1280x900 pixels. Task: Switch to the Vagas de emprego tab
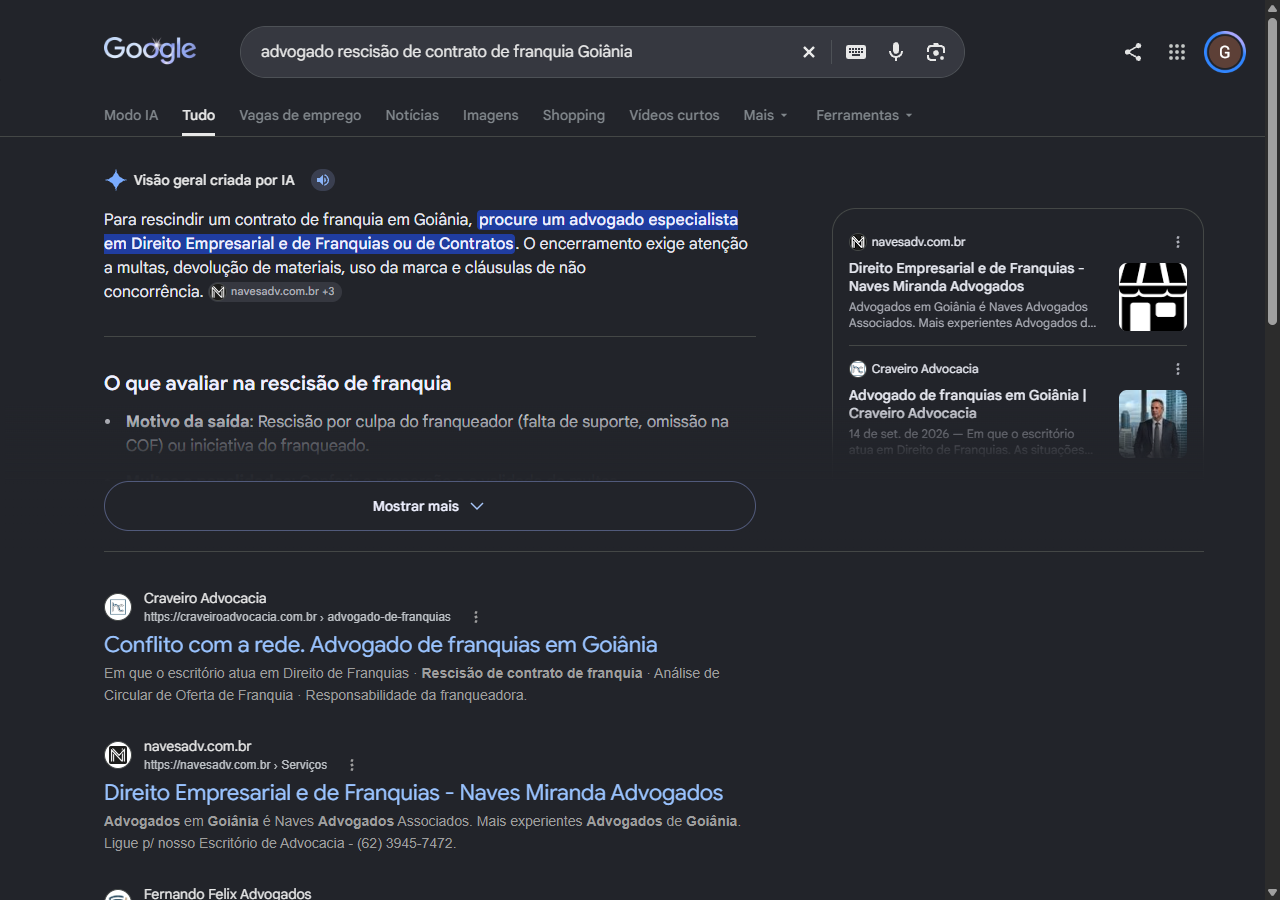tap(300, 115)
